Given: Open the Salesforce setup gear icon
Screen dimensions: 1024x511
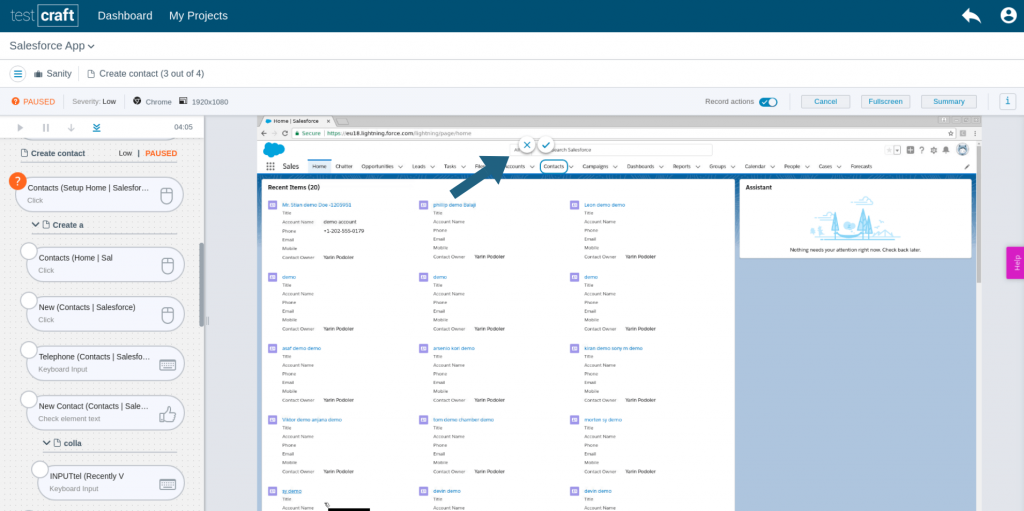Looking at the screenshot, I should [934, 150].
